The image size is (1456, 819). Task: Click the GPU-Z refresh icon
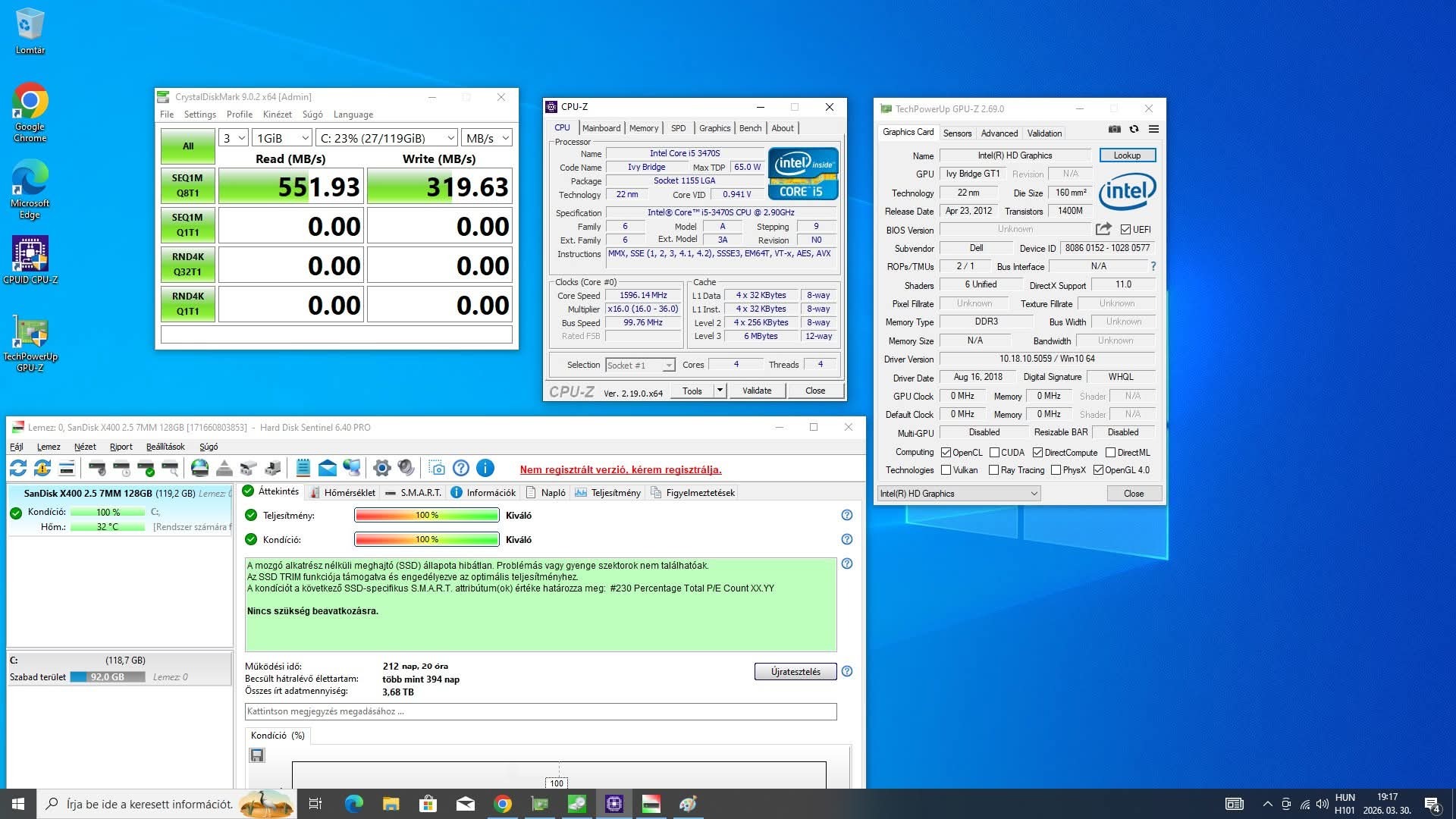[1134, 129]
